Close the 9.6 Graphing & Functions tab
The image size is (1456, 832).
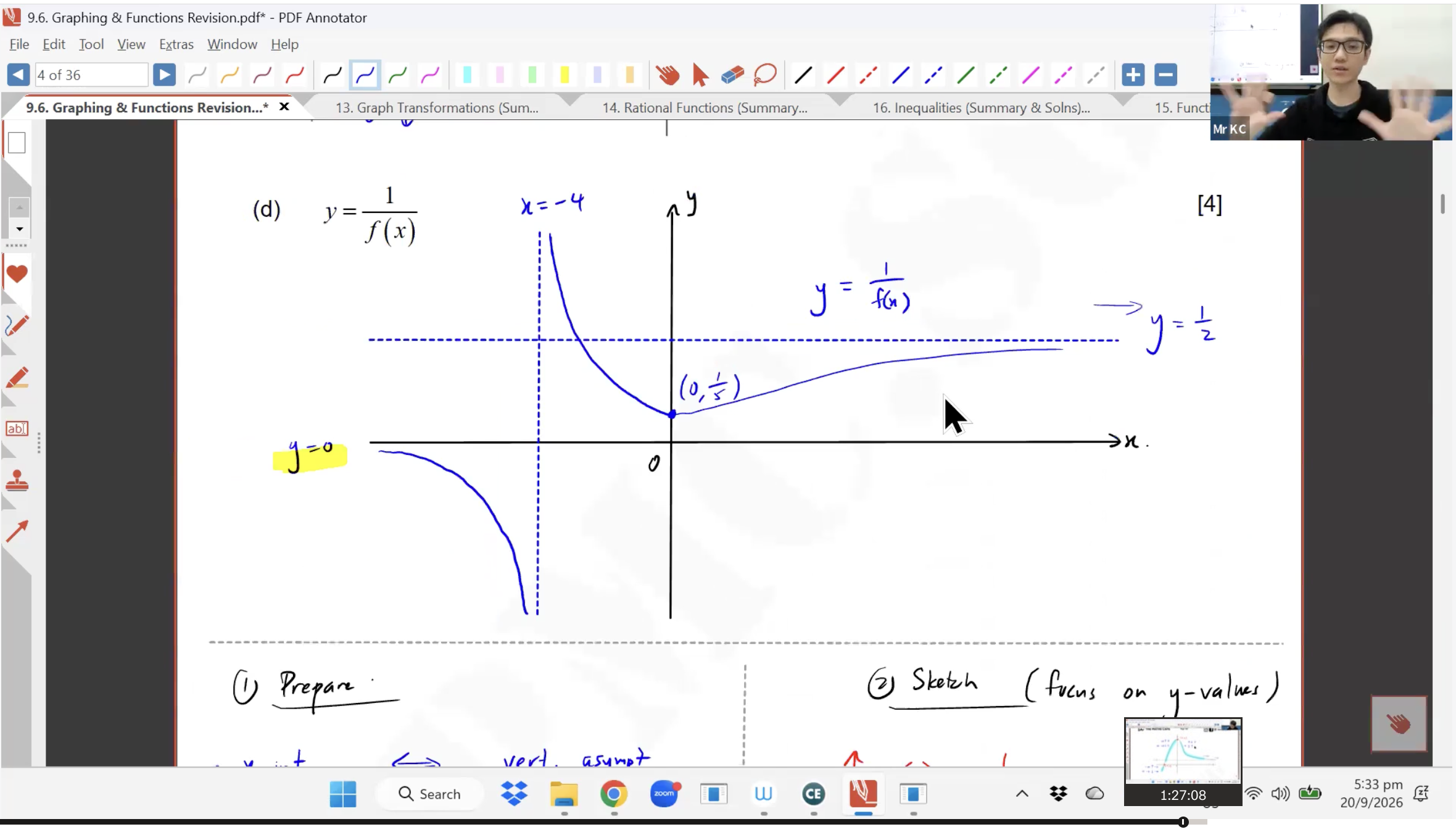[x=284, y=107]
